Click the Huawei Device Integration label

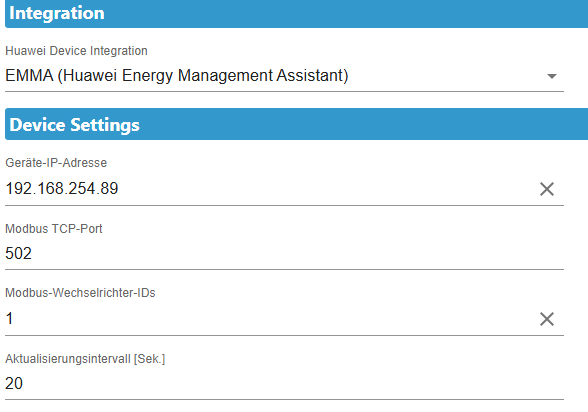coord(76,51)
